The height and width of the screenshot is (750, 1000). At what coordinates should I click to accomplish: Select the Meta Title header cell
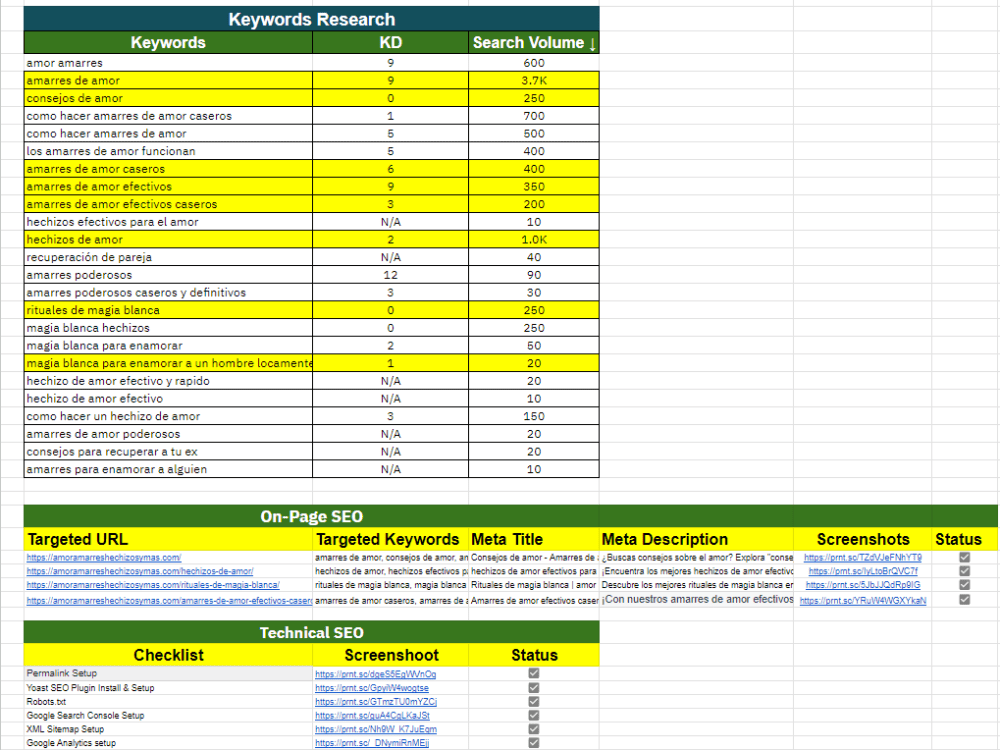tap(534, 539)
